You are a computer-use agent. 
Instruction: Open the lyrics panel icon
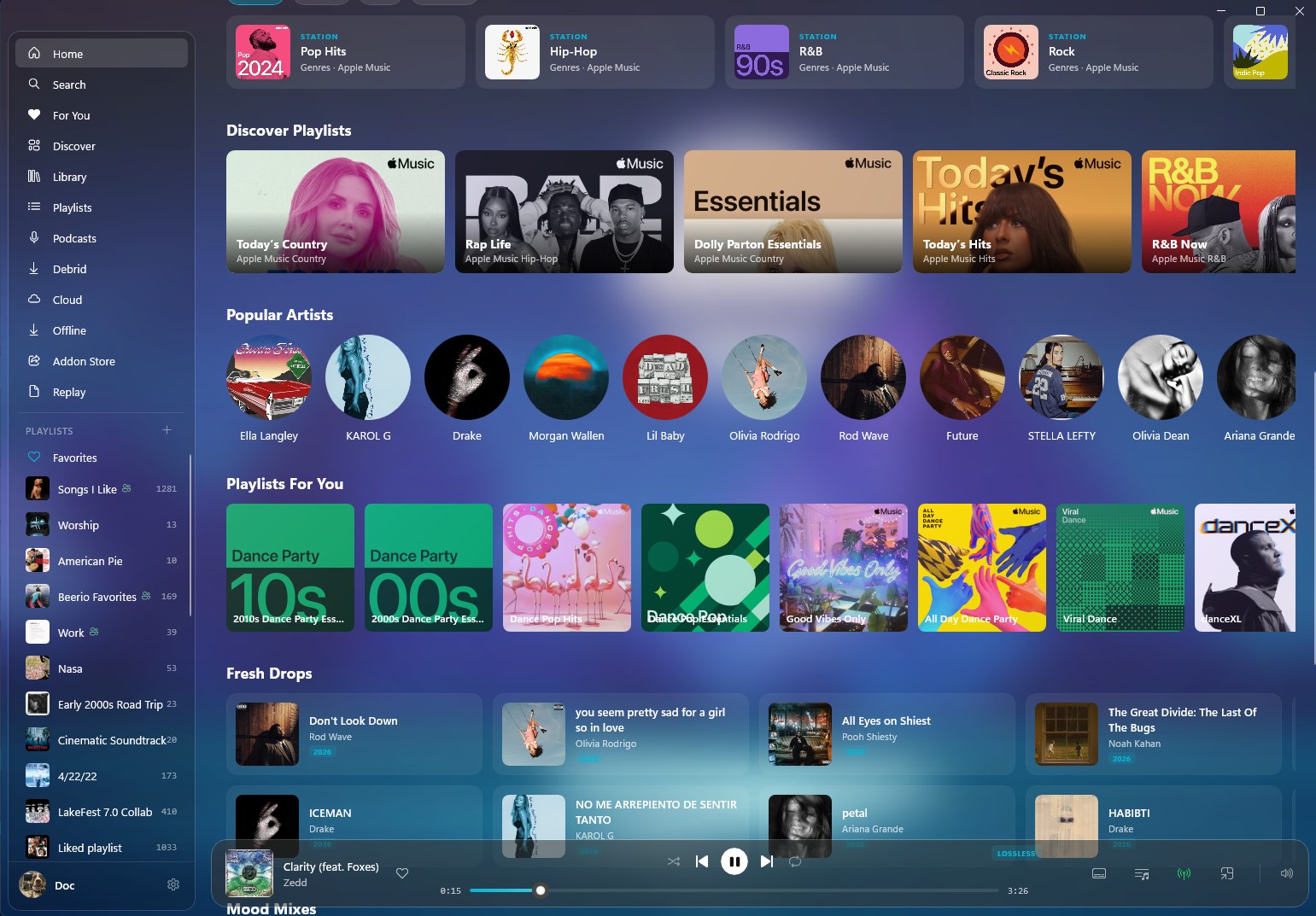[1099, 873]
